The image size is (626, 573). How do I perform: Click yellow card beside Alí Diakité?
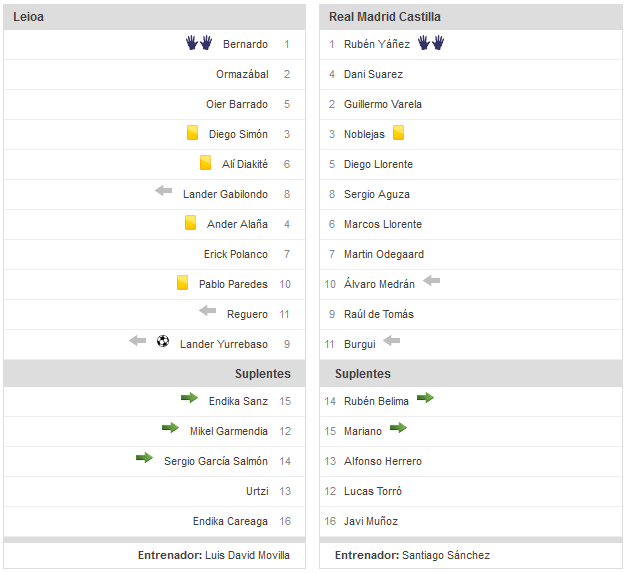click(205, 163)
